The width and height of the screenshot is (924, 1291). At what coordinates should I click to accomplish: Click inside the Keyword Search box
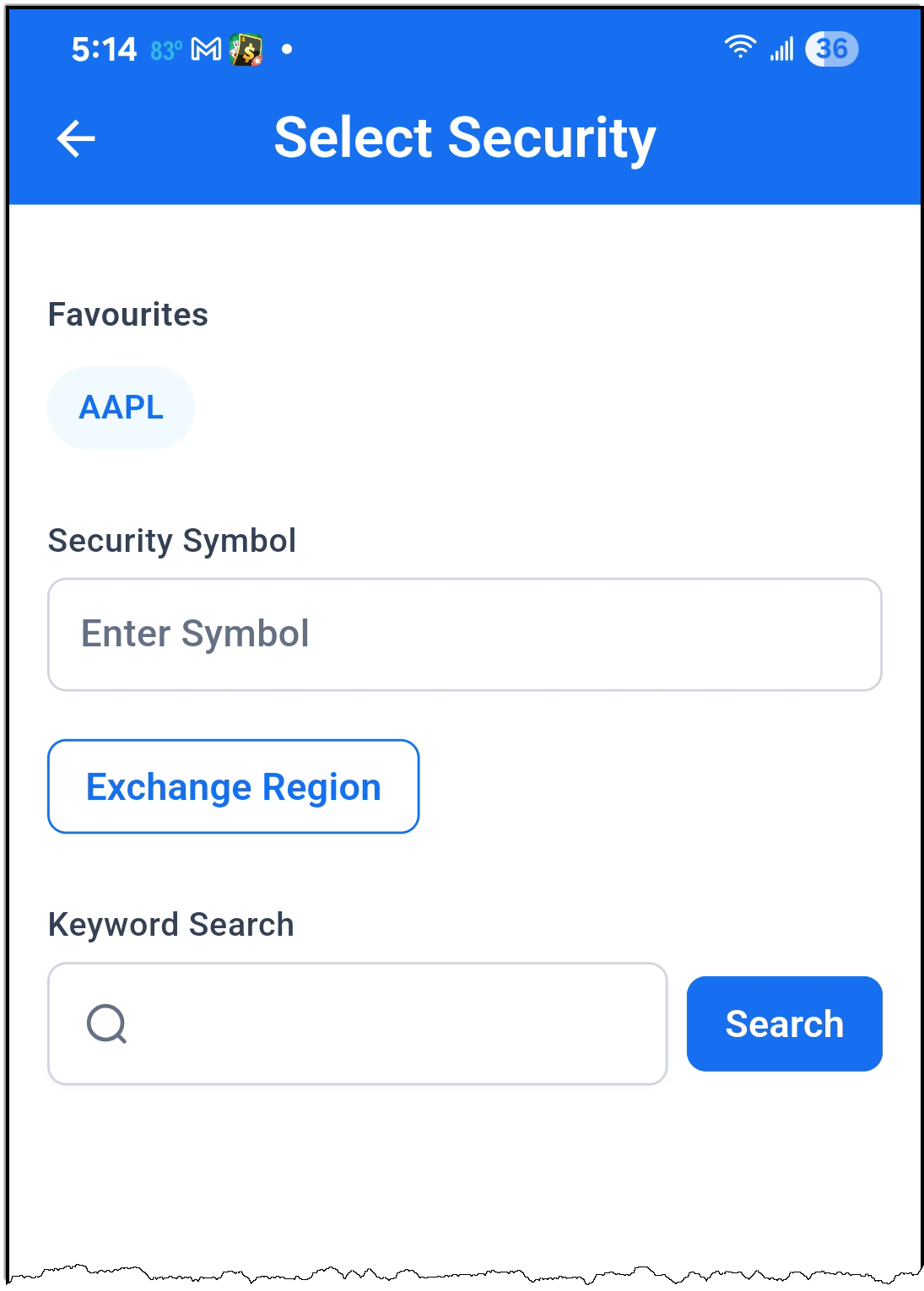pos(358,1024)
